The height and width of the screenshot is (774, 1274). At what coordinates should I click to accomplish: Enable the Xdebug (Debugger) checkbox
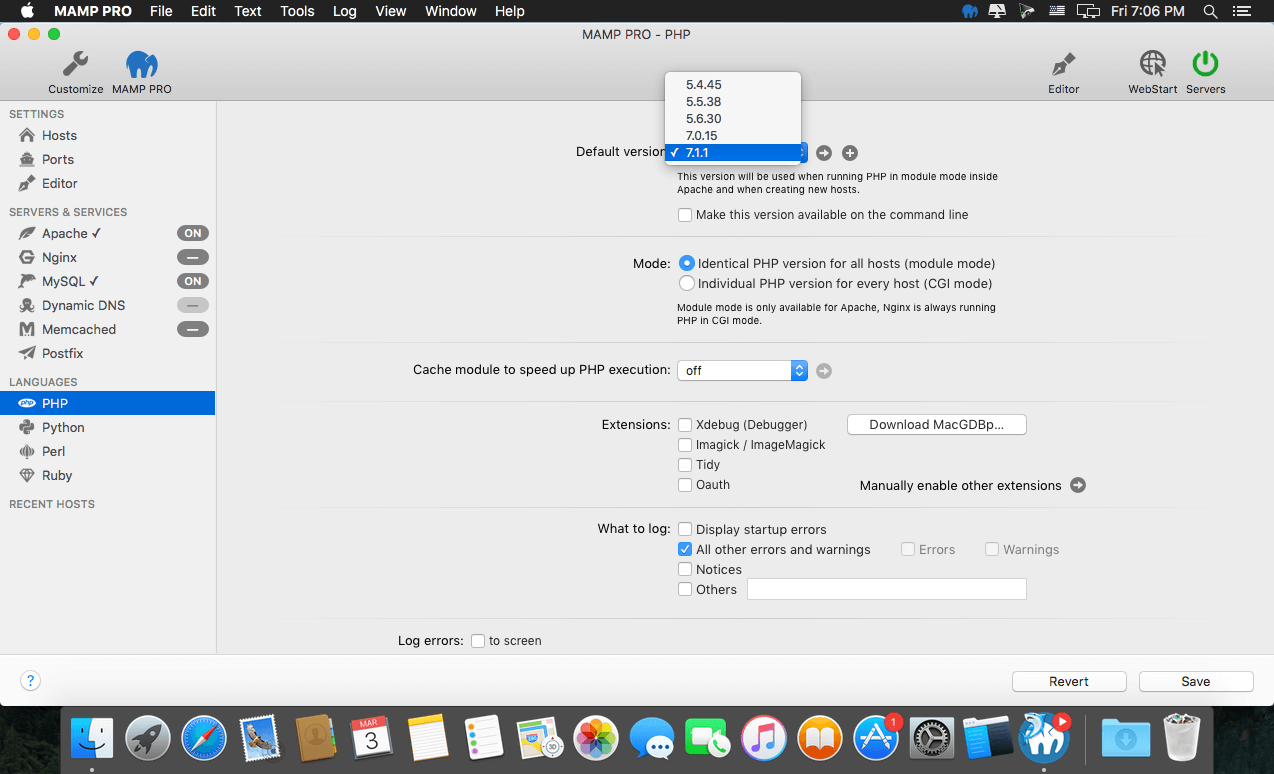[x=685, y=425]
